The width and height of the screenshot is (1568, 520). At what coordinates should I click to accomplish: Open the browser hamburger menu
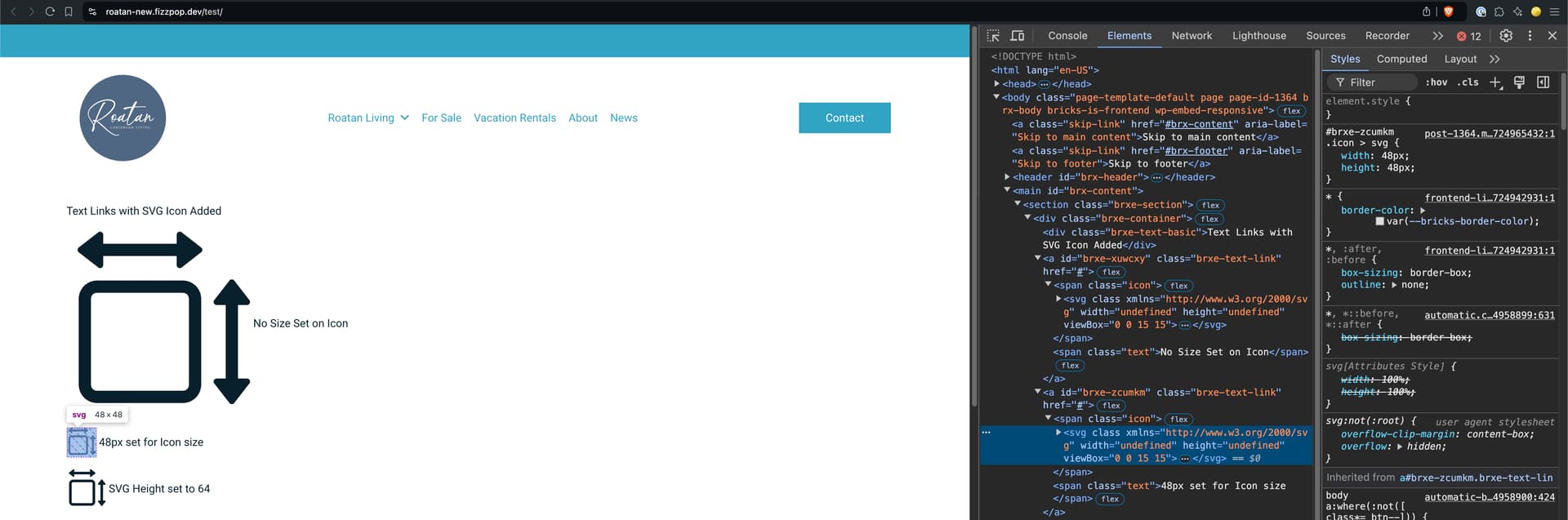point(1554,11)
